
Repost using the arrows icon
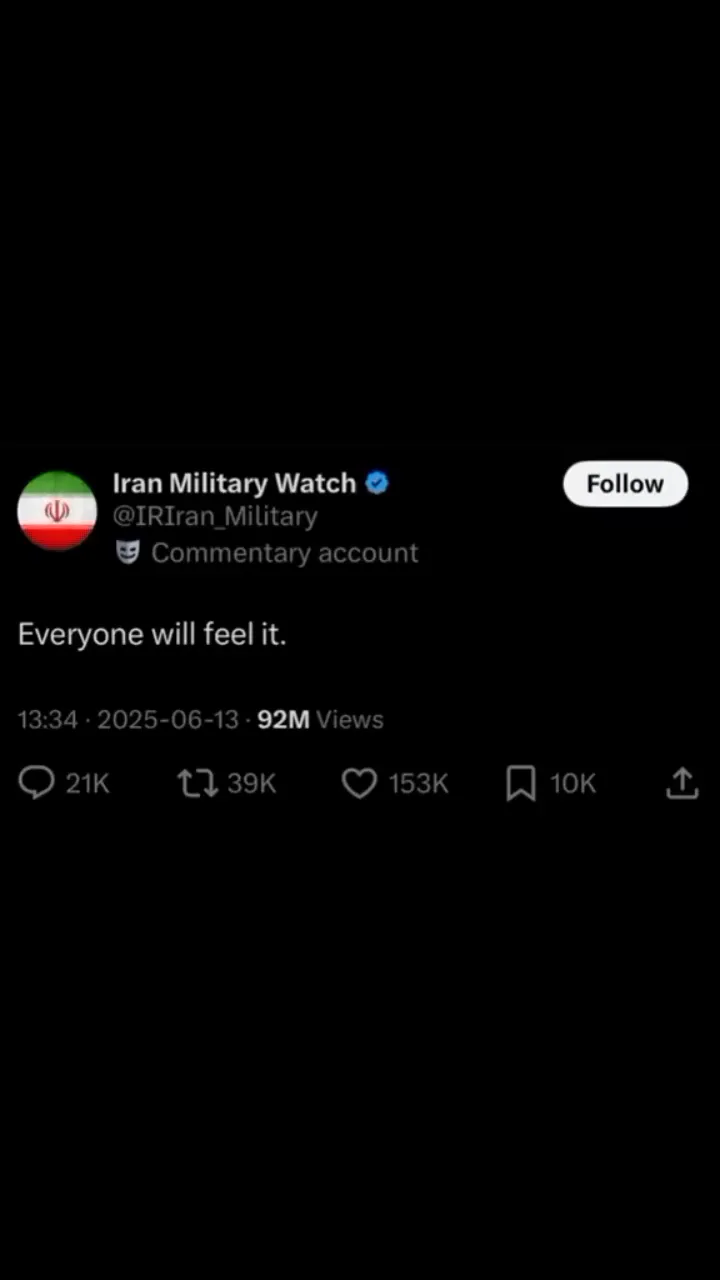(197, 783)
